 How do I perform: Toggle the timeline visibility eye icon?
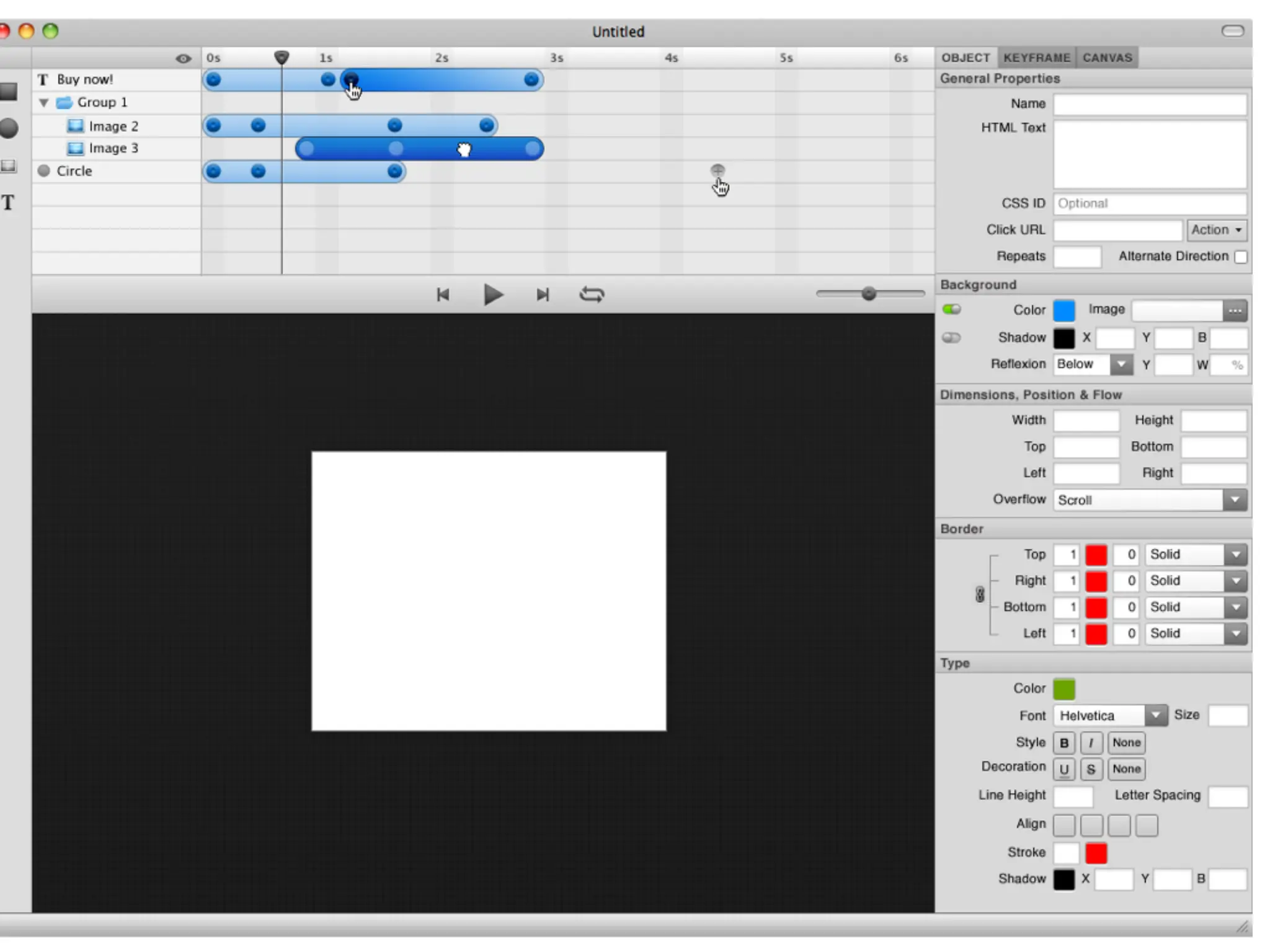tap(183, 58)
